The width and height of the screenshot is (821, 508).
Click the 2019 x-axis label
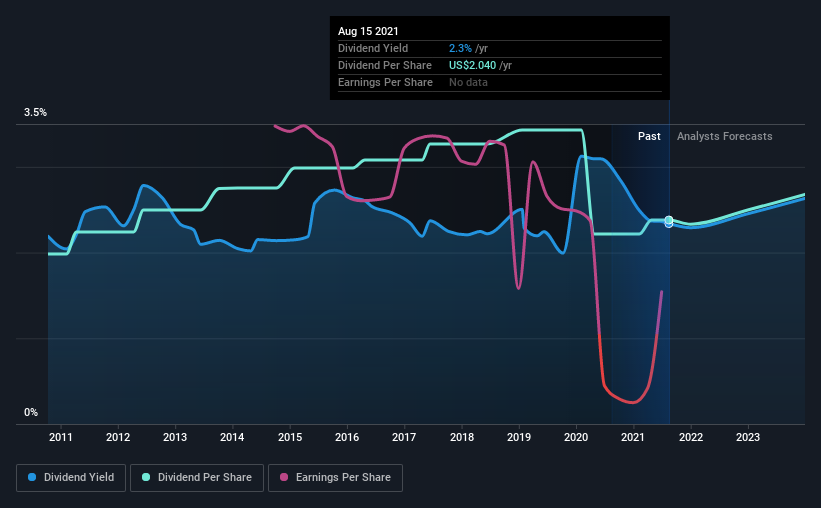[519, 437]
